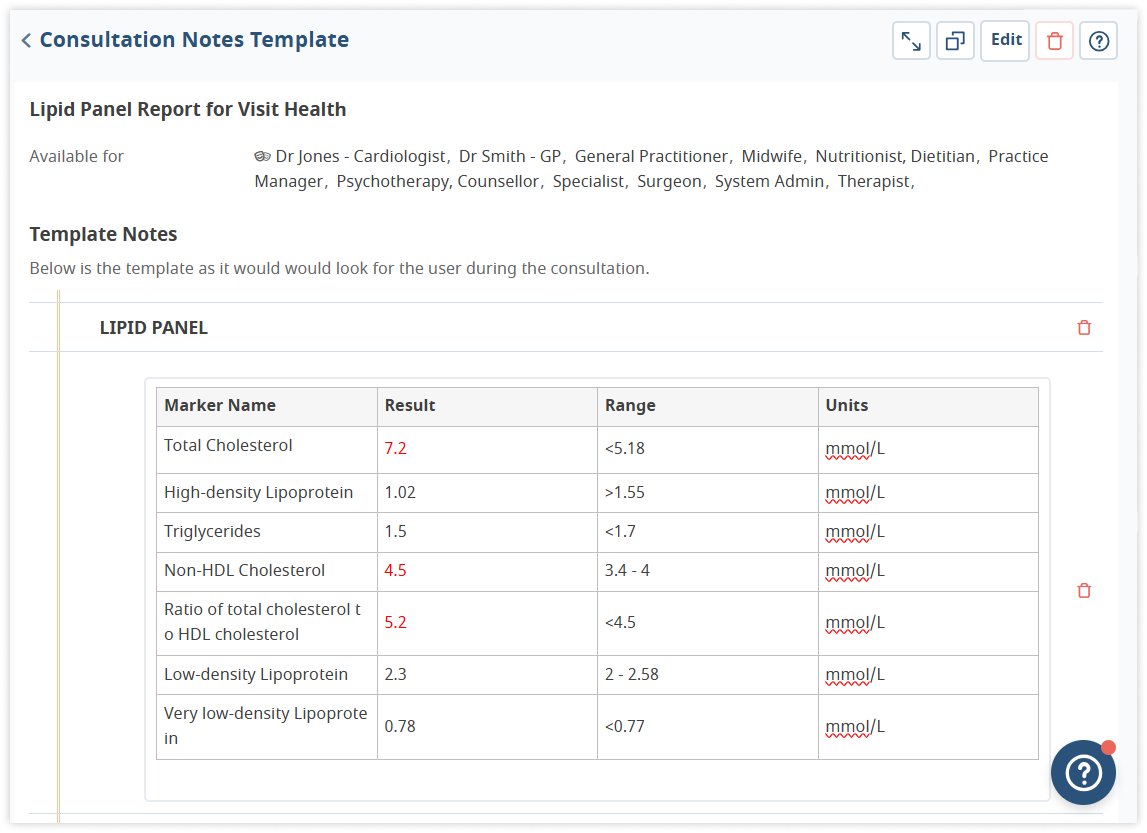Click the <4.5 range value
1147x833 pixels.
[x=620, y=622]
